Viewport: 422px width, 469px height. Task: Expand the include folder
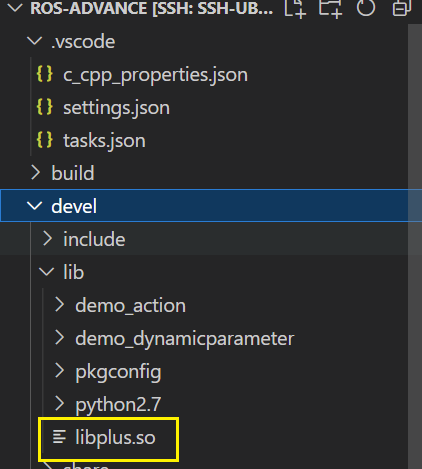(x=47, y=239)
